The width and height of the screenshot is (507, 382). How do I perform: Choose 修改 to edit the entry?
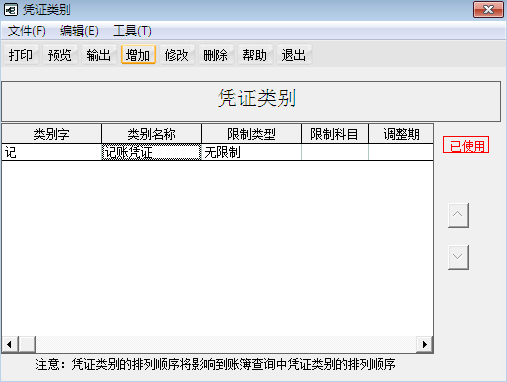(x=177, y=55)
